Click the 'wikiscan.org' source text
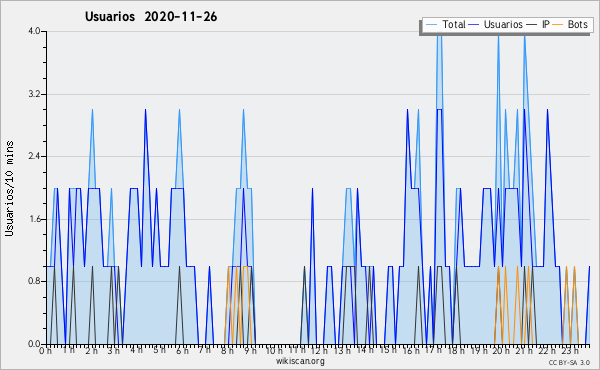 pos(300,361)
